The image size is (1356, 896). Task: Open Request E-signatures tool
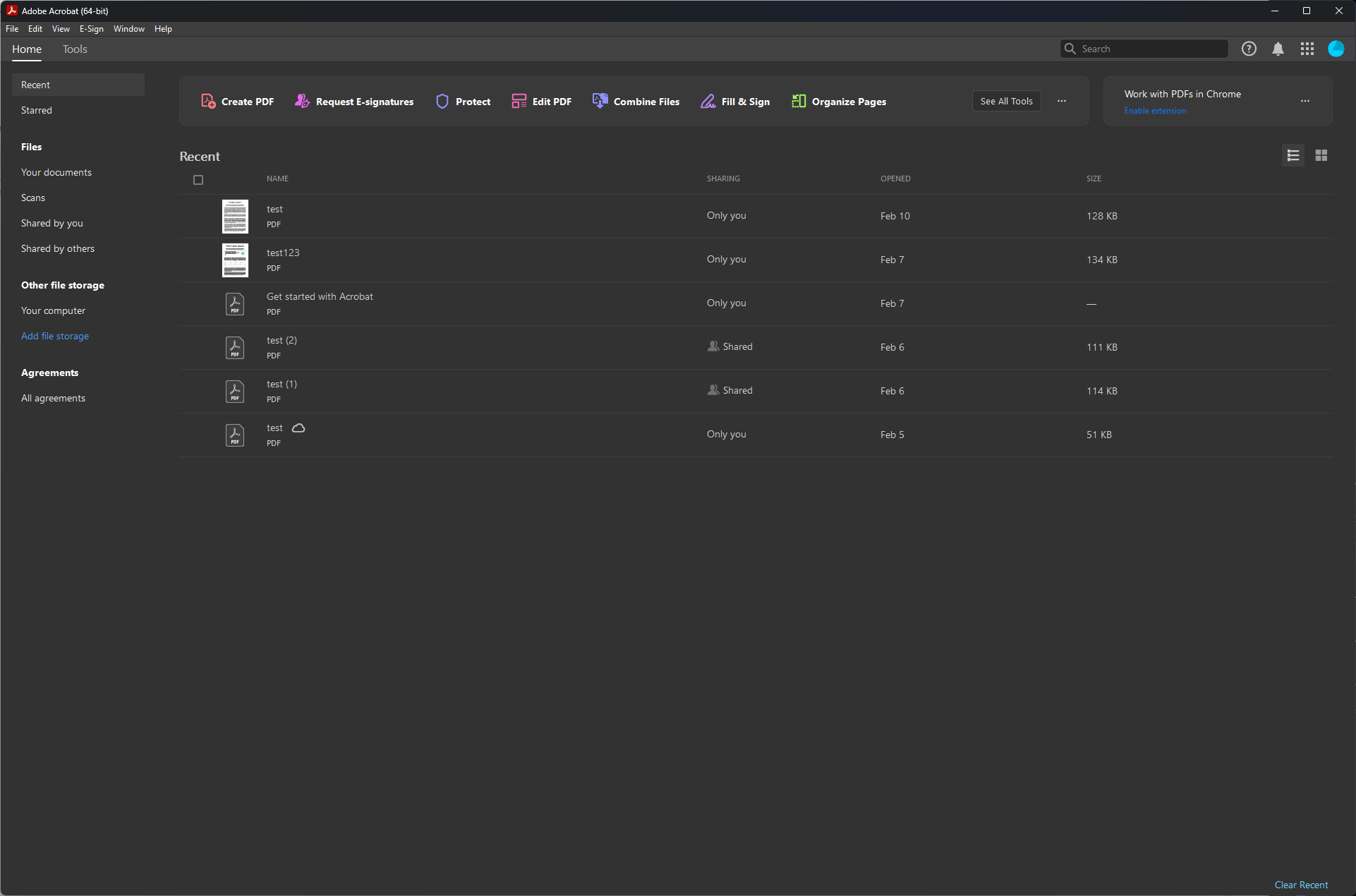coord(354,102)
